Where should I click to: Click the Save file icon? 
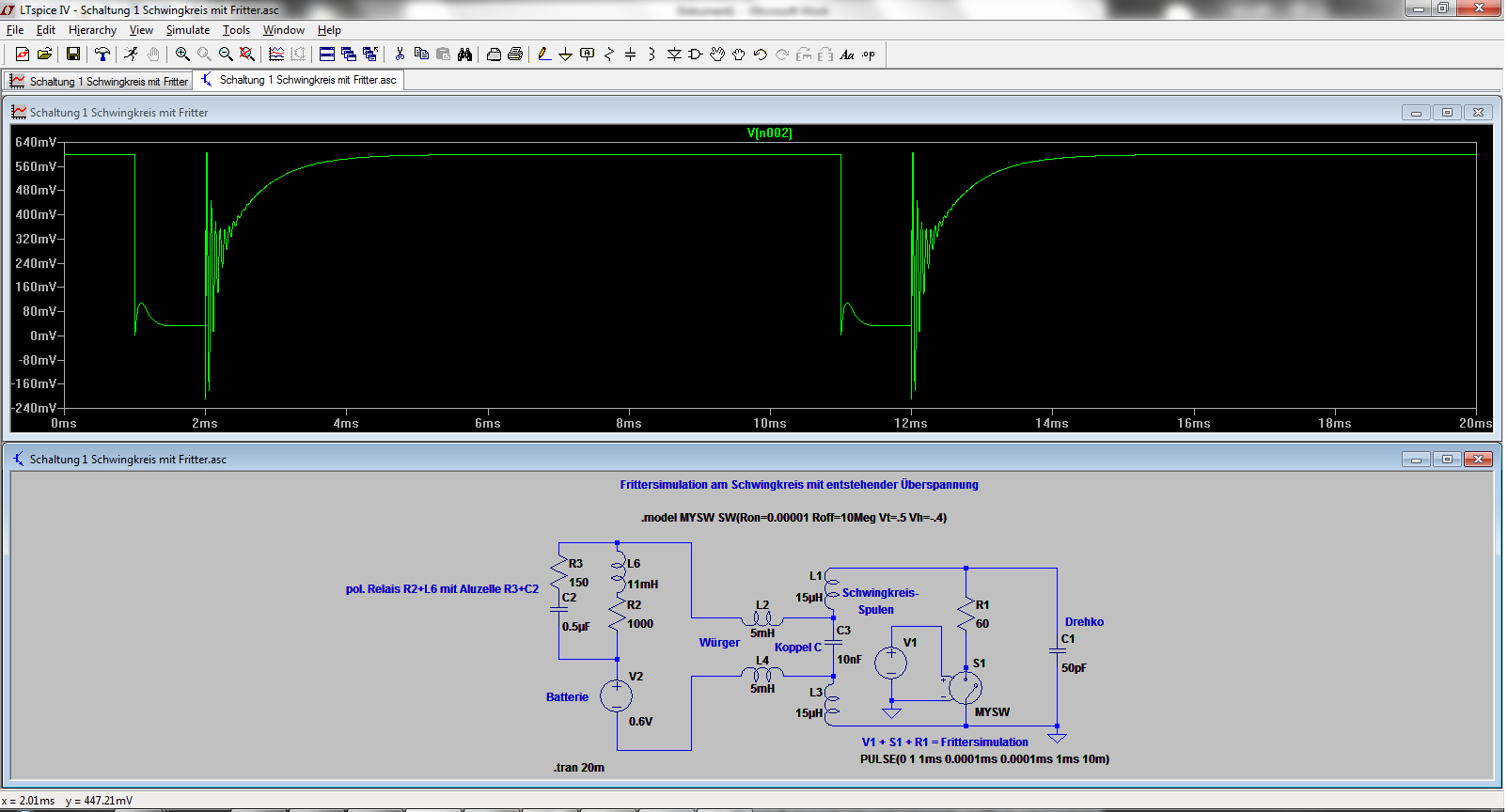pyautogui.click(x=73, y=55)
